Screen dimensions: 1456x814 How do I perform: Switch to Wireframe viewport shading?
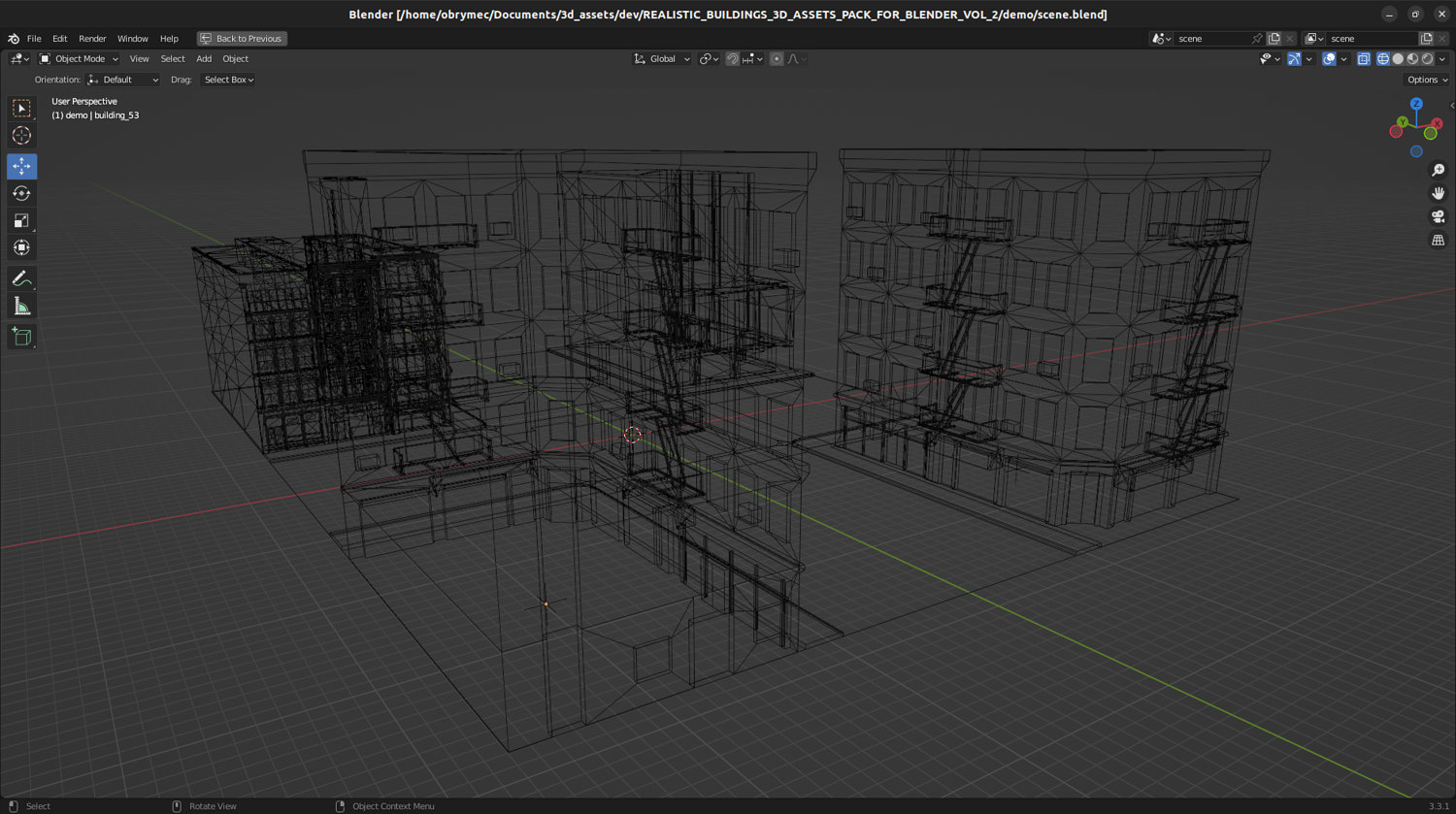1383,59
